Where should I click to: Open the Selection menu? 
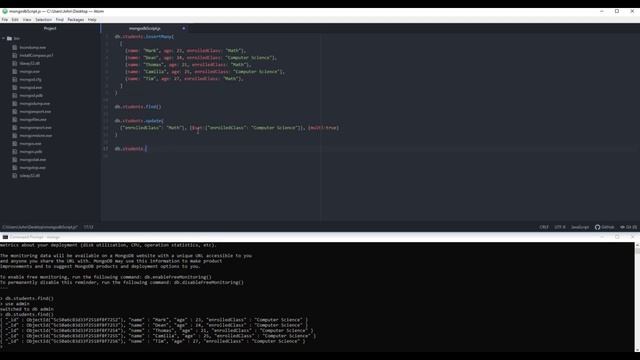click(43, 20)
